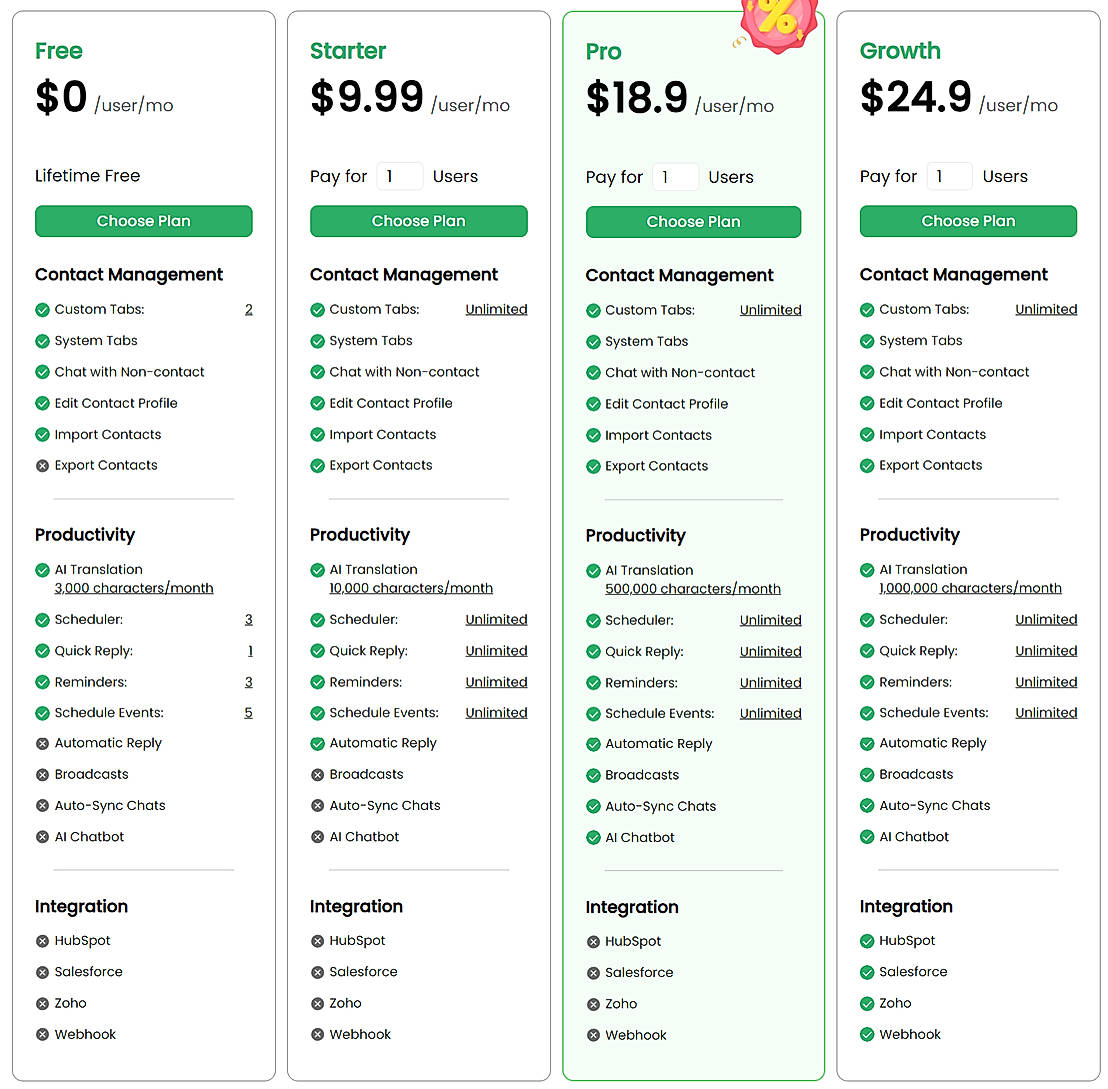Click the X icon beside Free plan Automatic Reply
This screenshot has height=1089, width=1108.
(42, 744)
